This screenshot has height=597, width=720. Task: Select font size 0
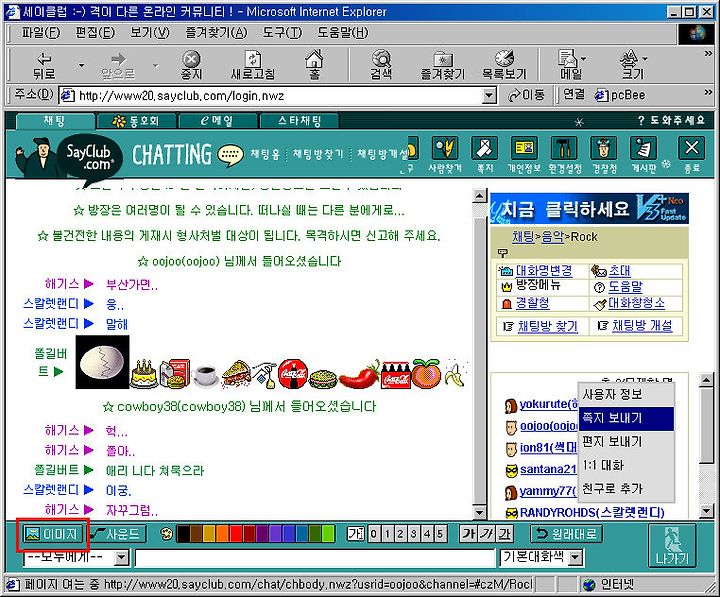(374, 534)
